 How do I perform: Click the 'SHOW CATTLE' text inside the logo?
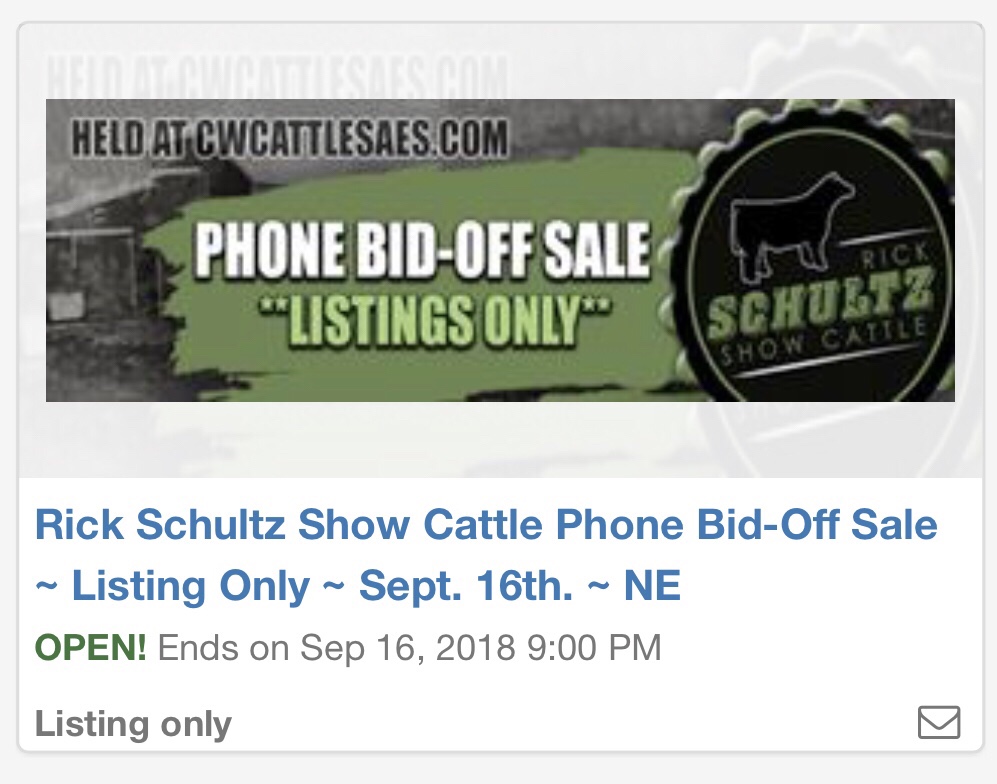pos(823,341)
